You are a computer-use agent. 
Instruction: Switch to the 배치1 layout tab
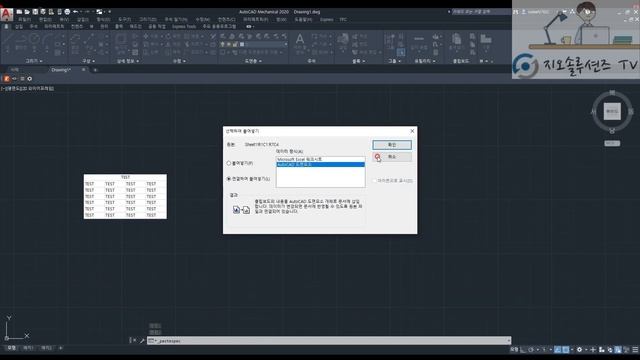click(28, 348)
